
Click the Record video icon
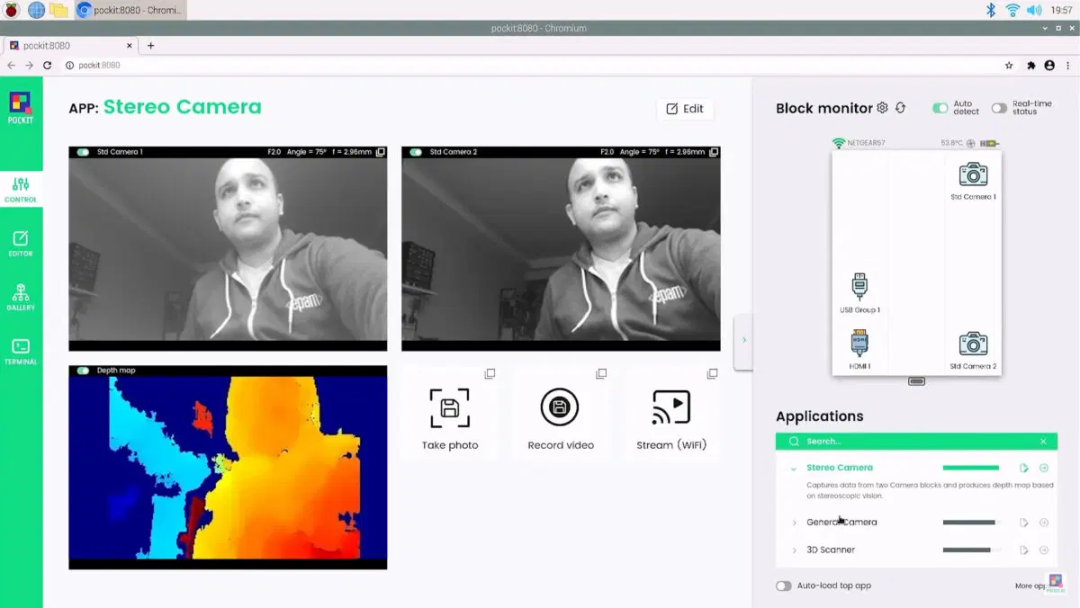pyautogui.click(x=559, y=408)
